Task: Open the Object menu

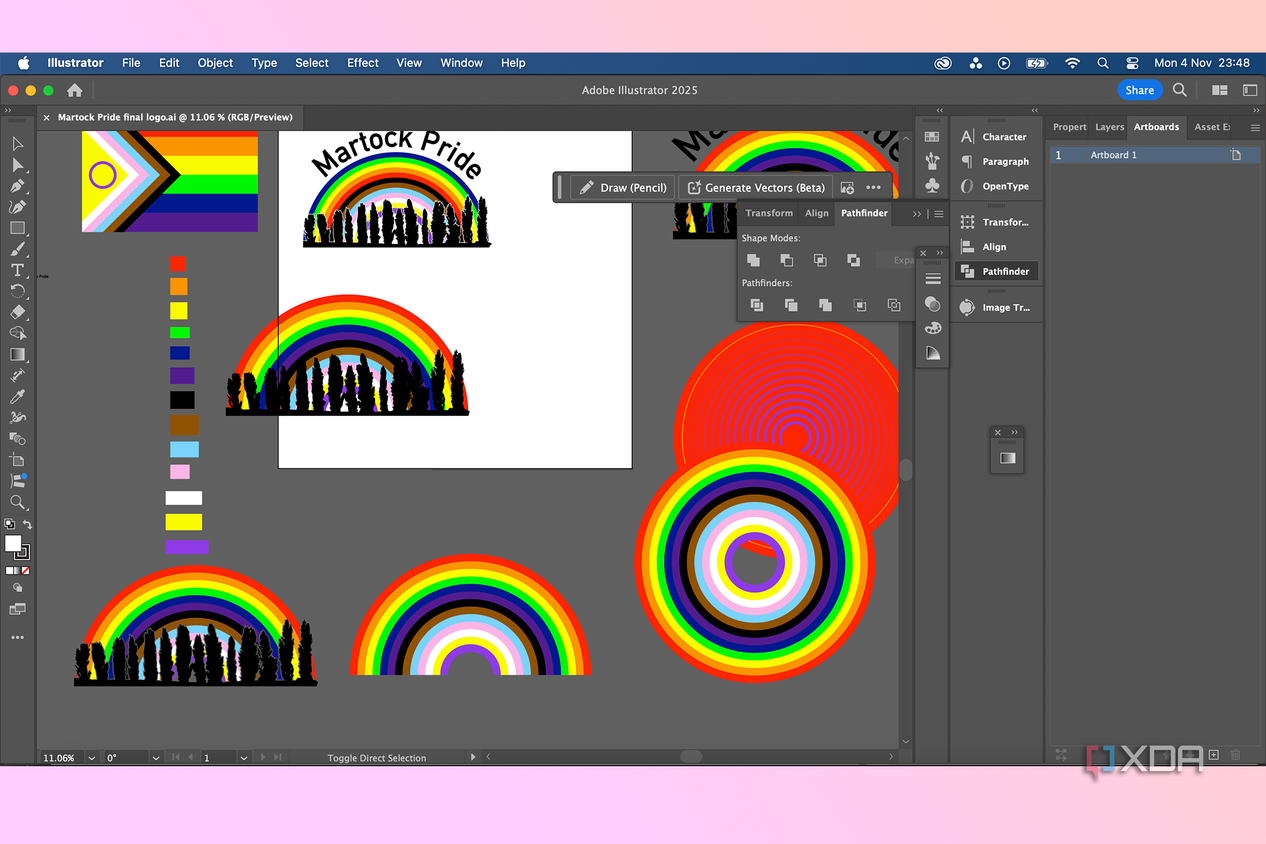Action: click(215, 63)
